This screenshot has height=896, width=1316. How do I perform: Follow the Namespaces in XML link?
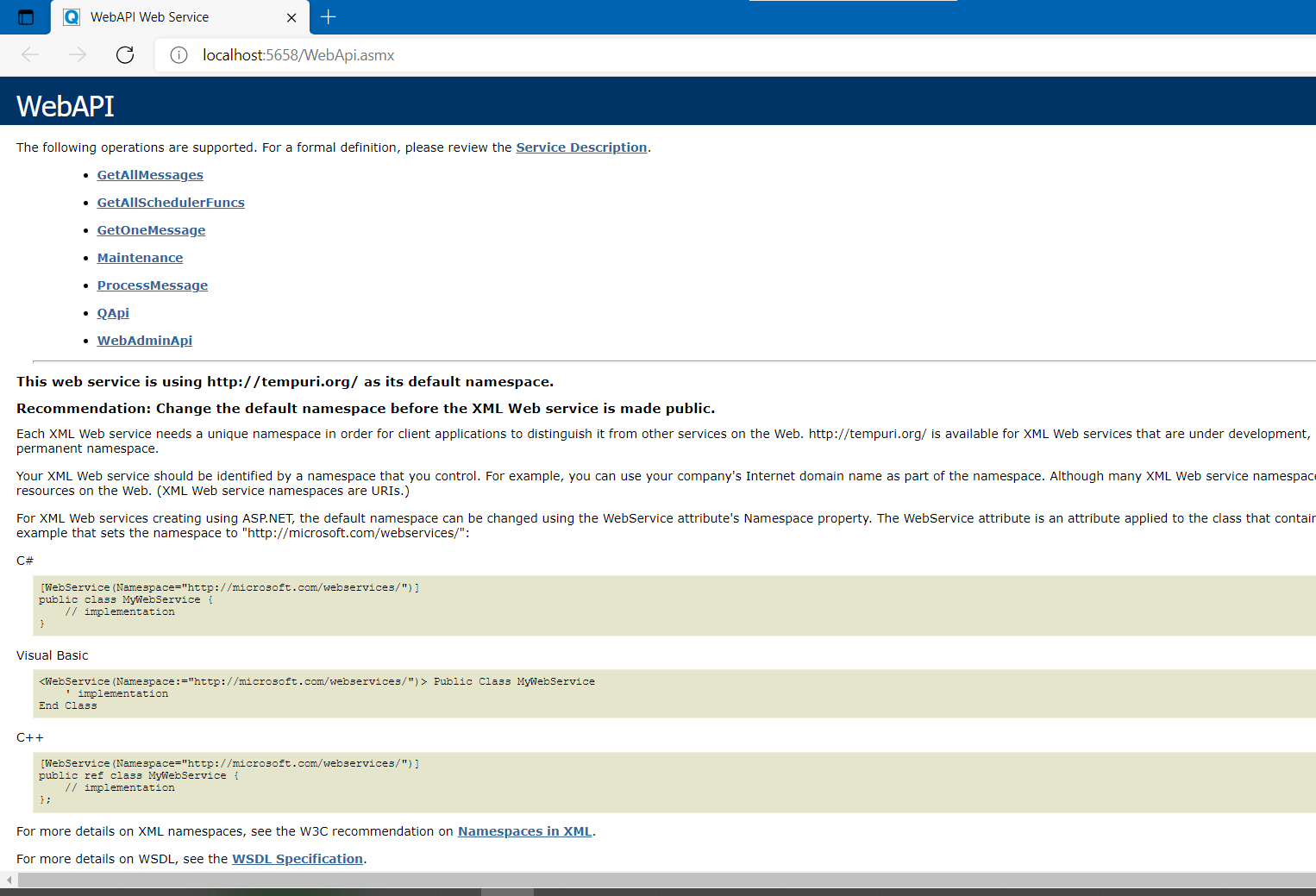[524, 831]
